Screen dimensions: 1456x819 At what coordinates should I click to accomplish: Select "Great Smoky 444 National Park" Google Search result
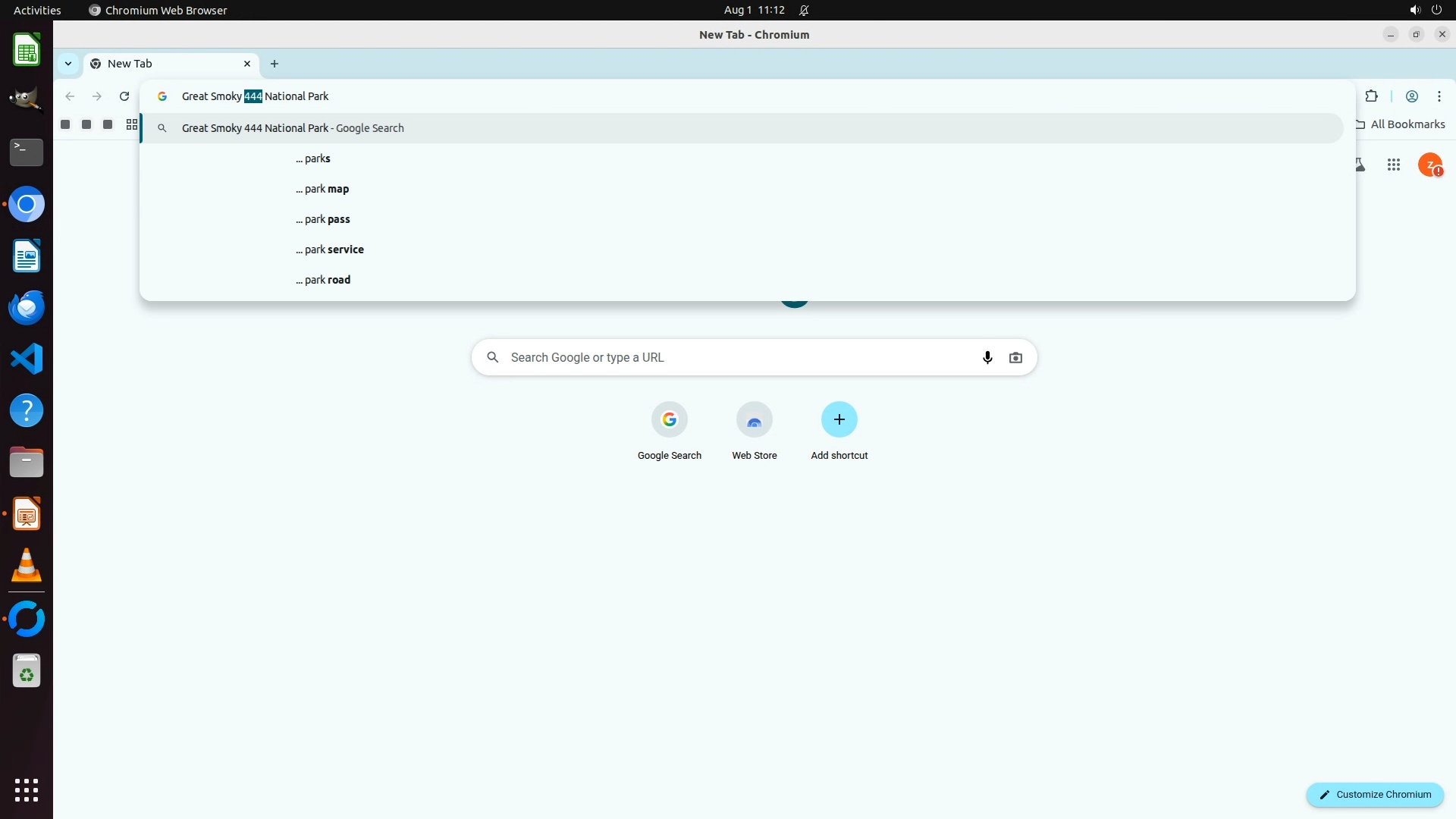click(x=293, y=128)
